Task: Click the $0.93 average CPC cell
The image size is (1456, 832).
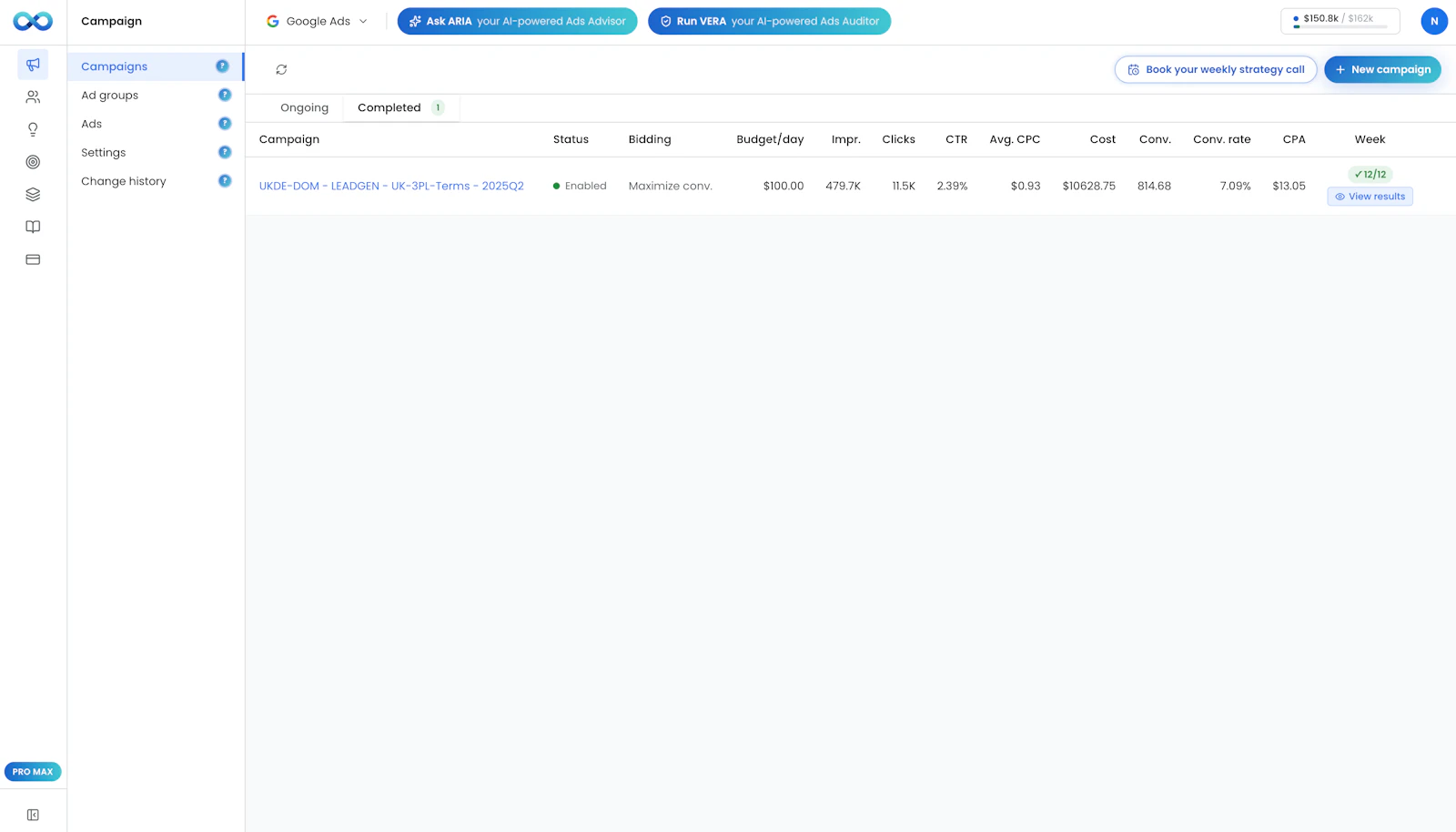Action: pyautogui.click(x=1026, y=186)
